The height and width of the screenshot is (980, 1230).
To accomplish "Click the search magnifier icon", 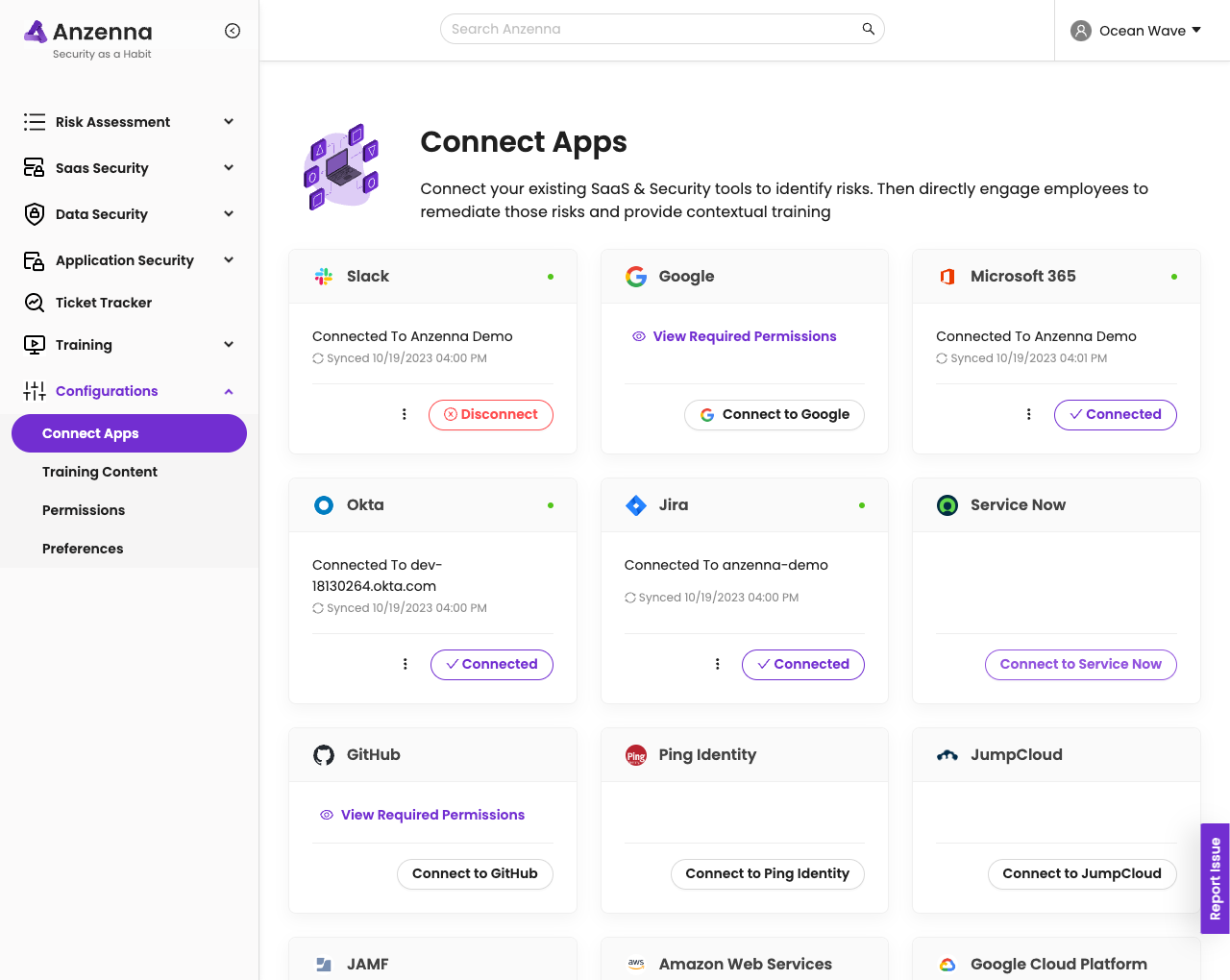I will click(868, 29).
